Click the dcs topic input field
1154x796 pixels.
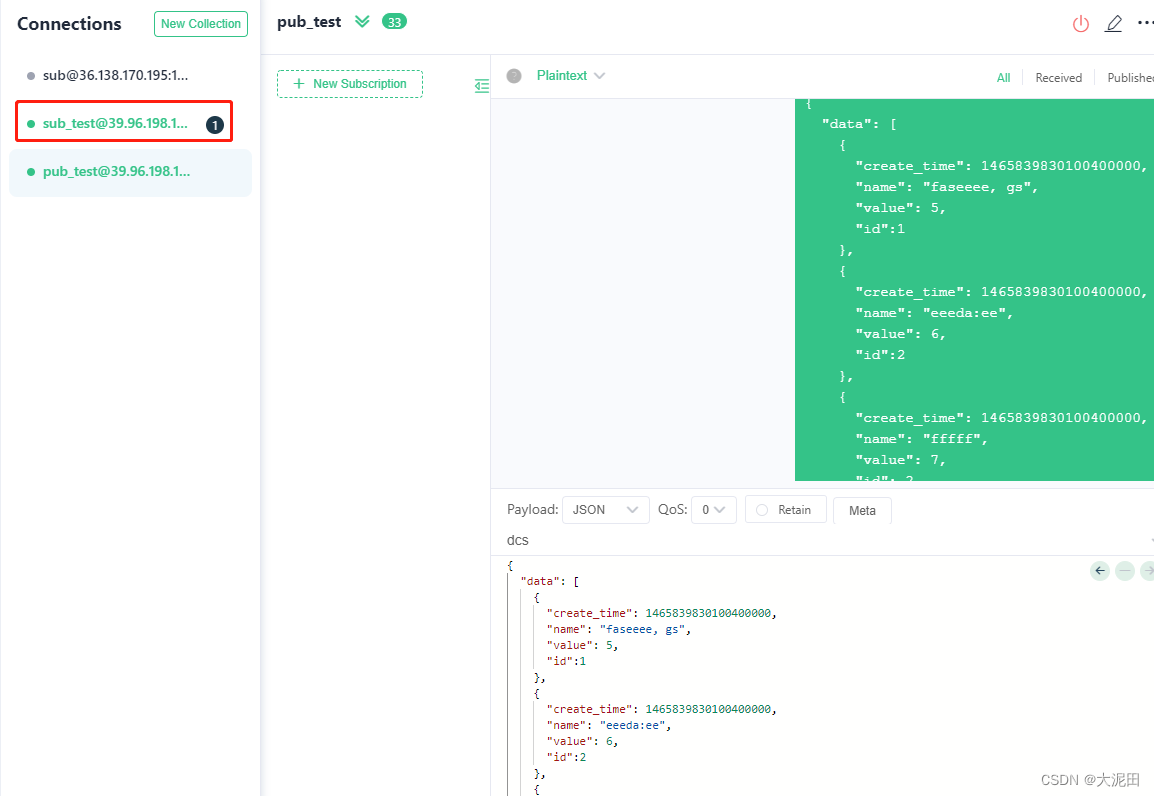point(824,541)
